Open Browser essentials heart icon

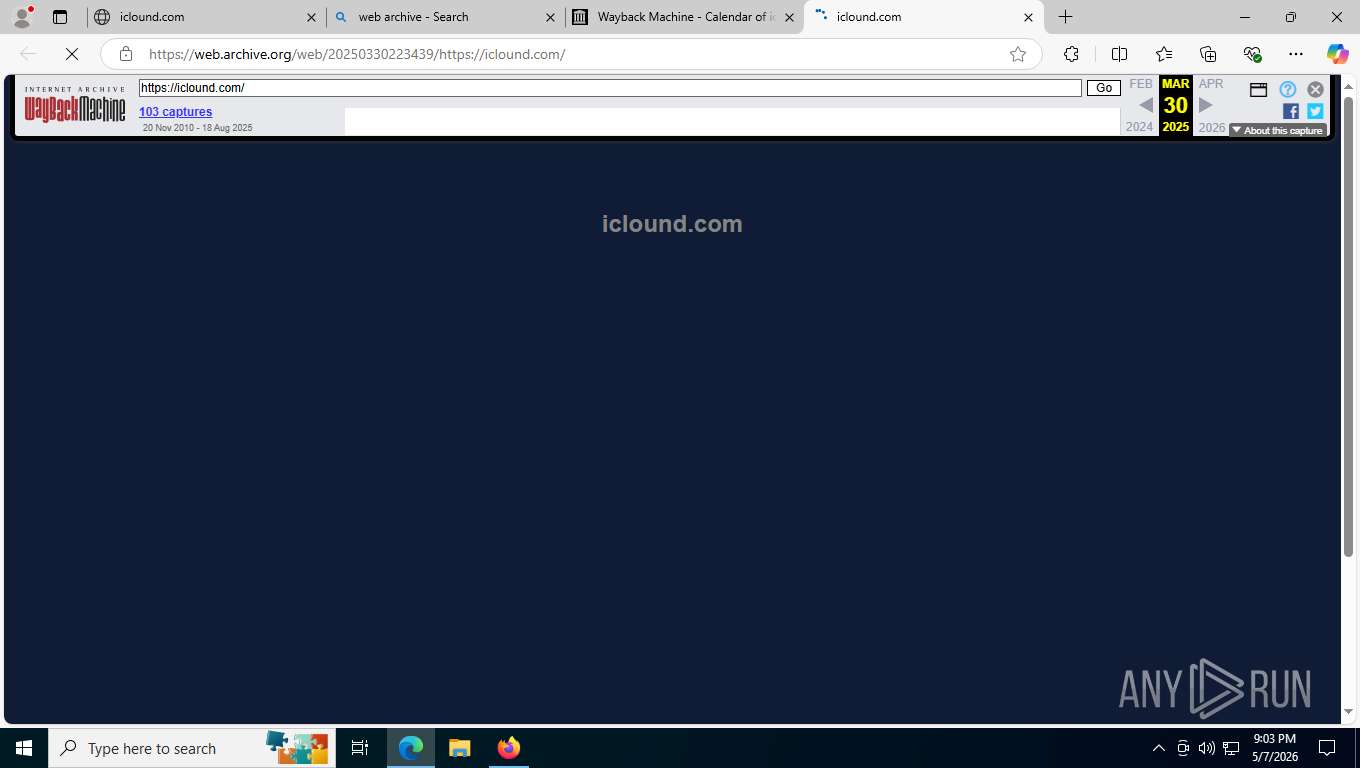pos(1252,54)
